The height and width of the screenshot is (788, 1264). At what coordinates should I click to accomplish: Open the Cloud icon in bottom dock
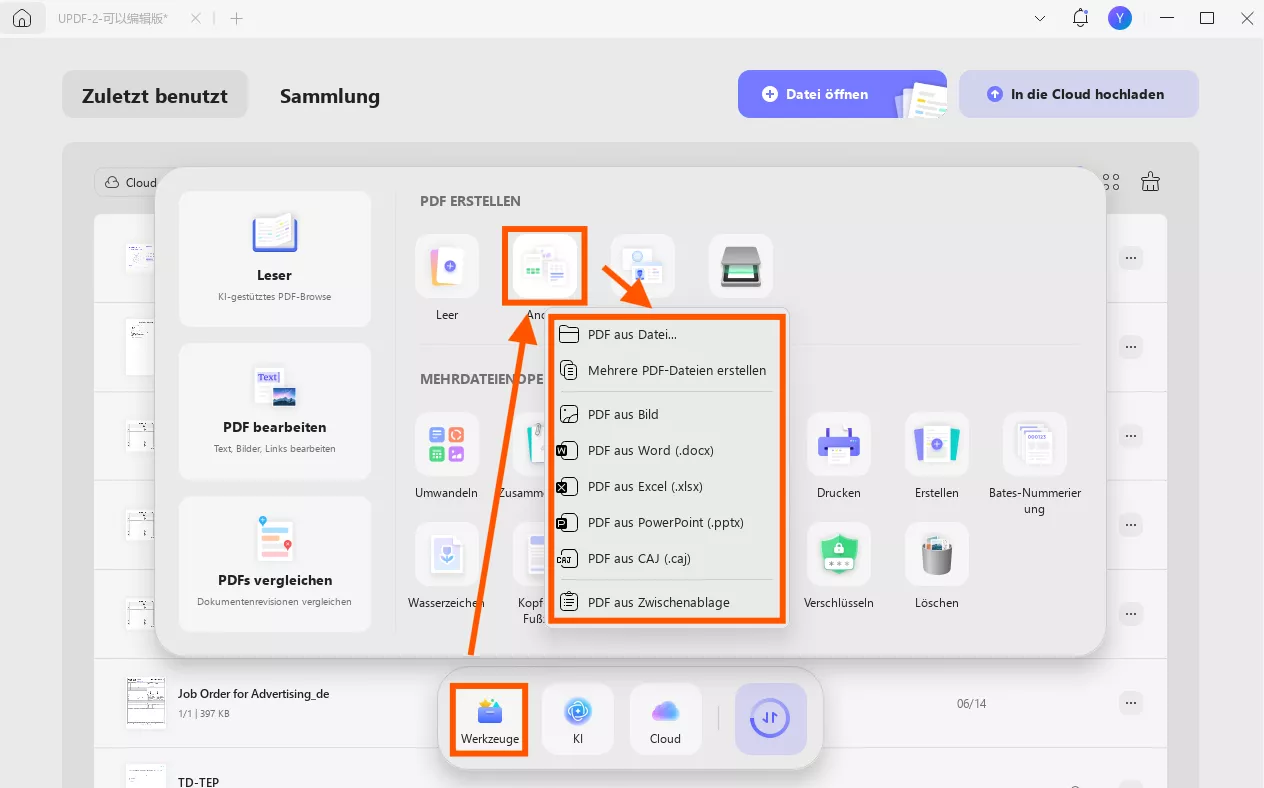(665, 719)
